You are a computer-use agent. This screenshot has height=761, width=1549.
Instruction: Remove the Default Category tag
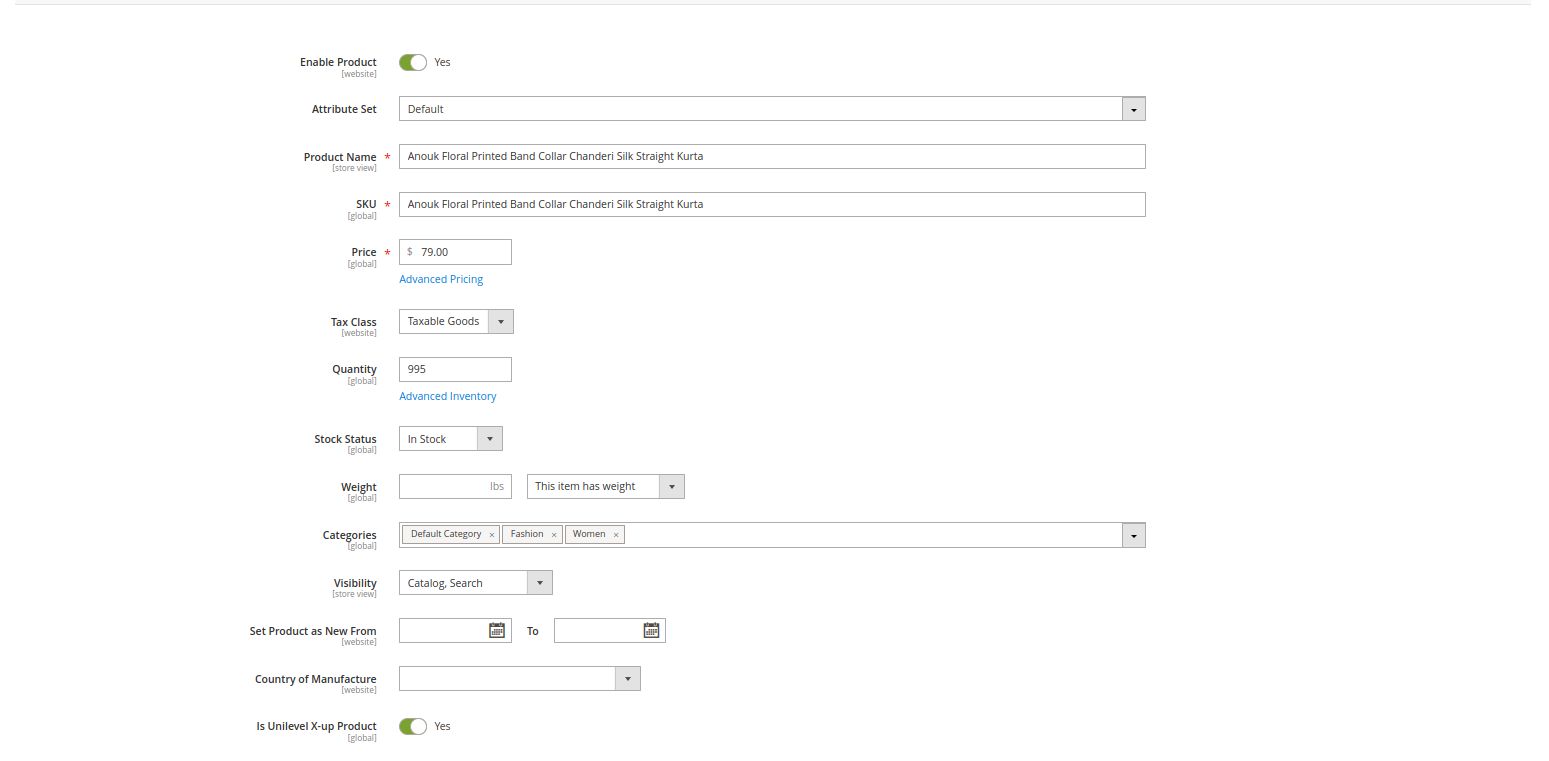point(492,535)
